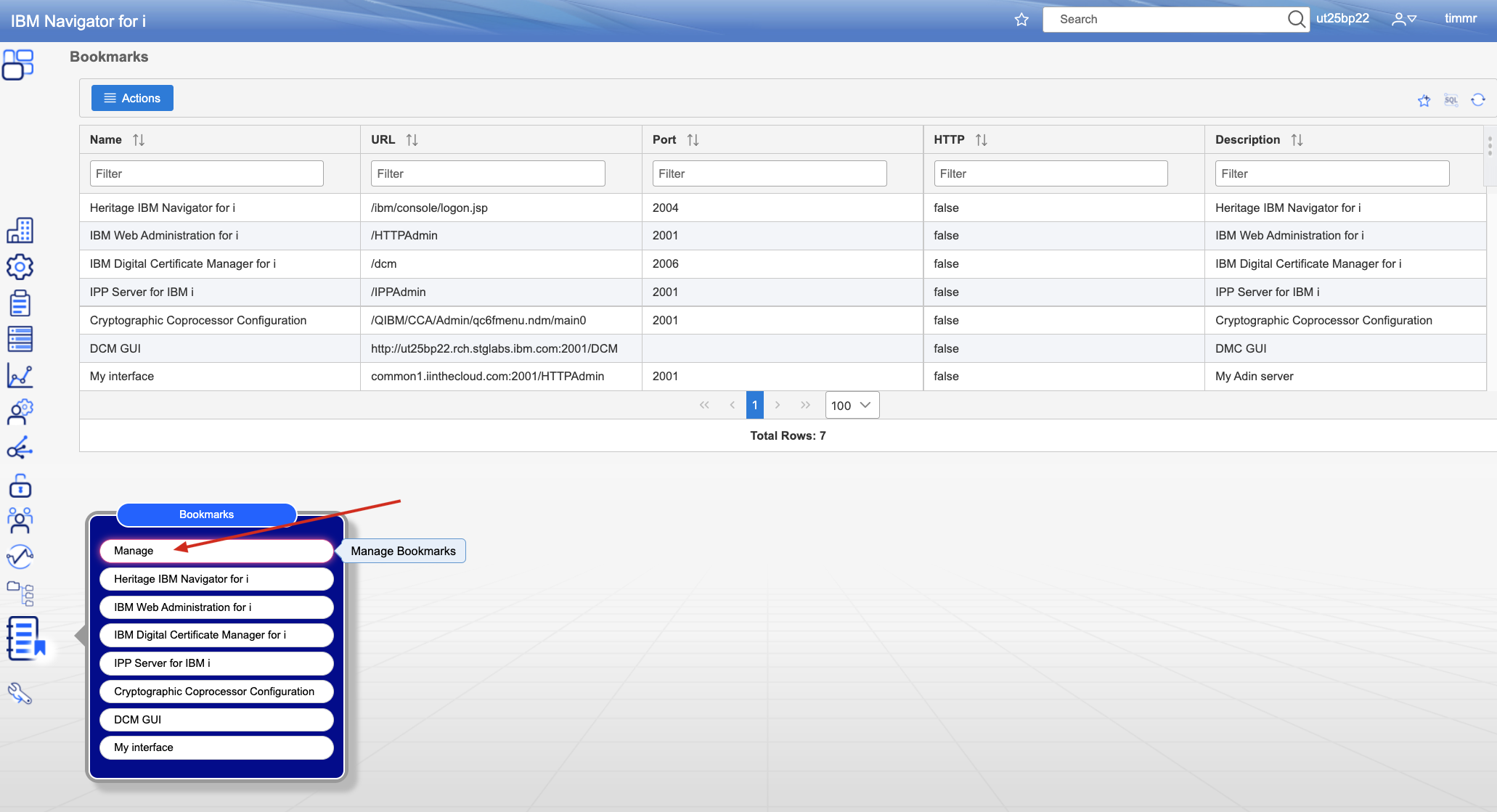Click the Name filter field
This screenshot has height=812, width=1497.
pyautogui.click(x=206, y=173)
